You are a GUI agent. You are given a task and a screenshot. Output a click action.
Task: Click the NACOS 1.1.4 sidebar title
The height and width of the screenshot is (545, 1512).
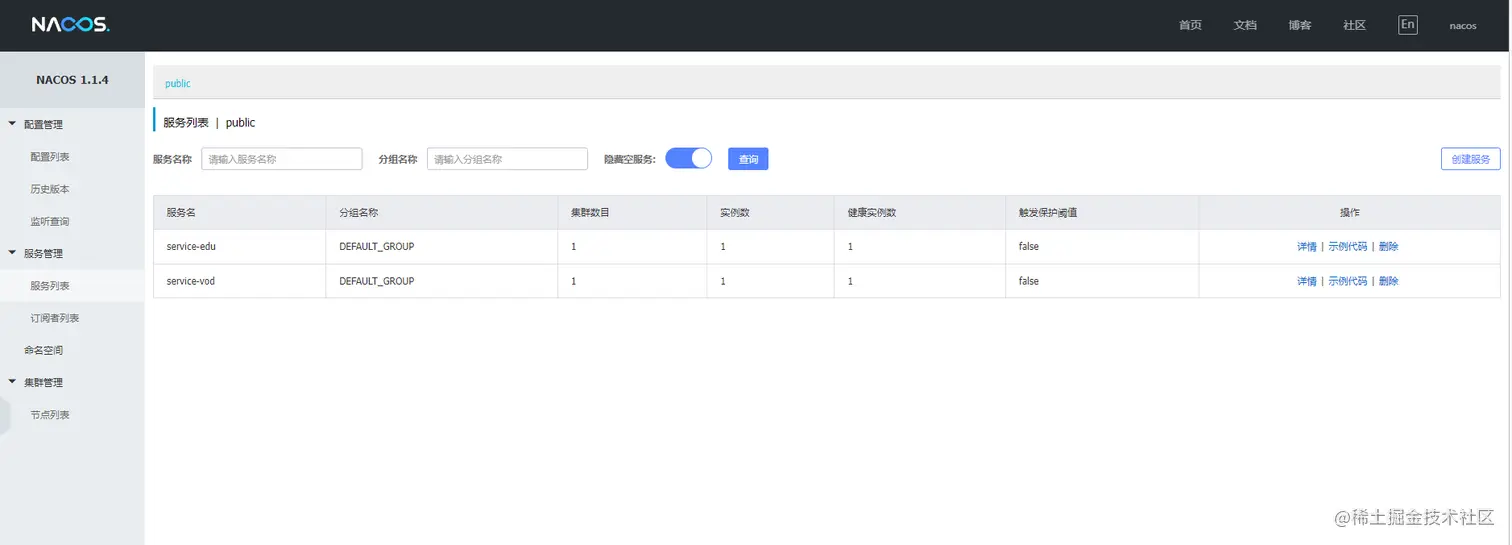point(72,80)
